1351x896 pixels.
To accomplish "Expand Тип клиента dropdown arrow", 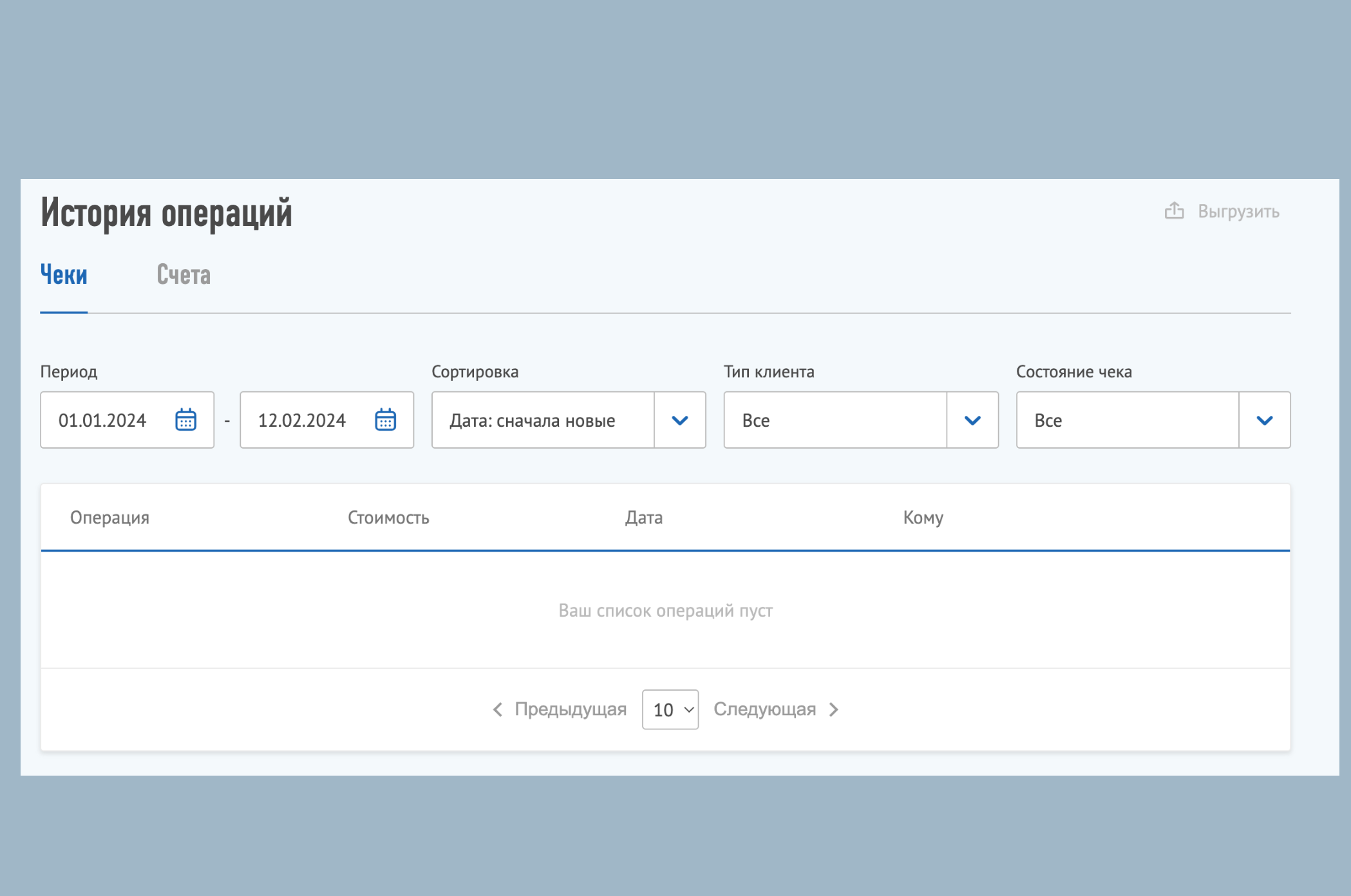I will click(972, 420).
